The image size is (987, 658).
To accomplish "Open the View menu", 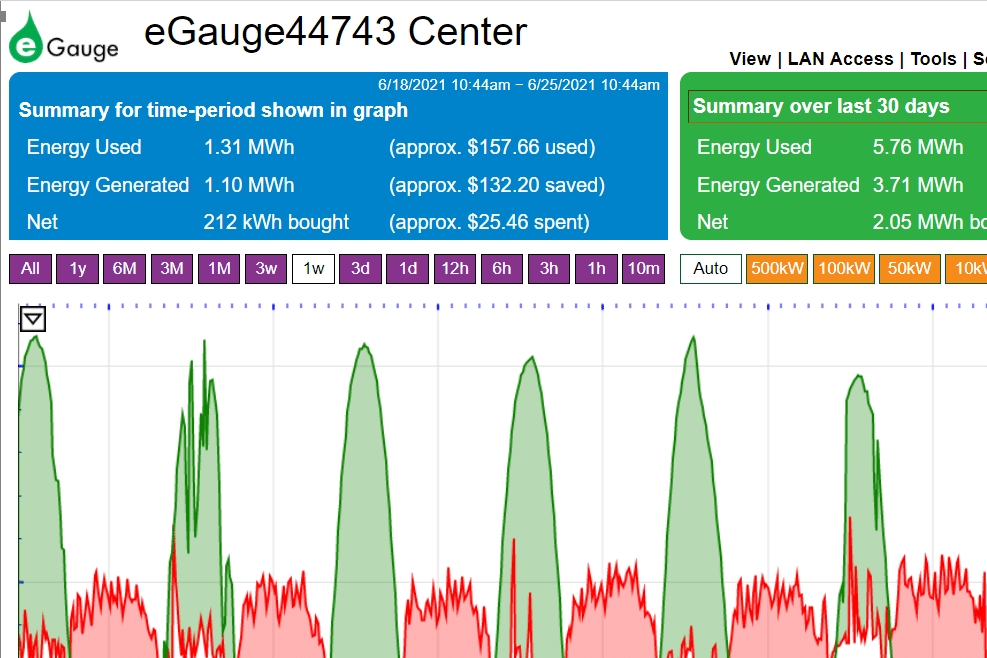I will click(x=750, y=59).
